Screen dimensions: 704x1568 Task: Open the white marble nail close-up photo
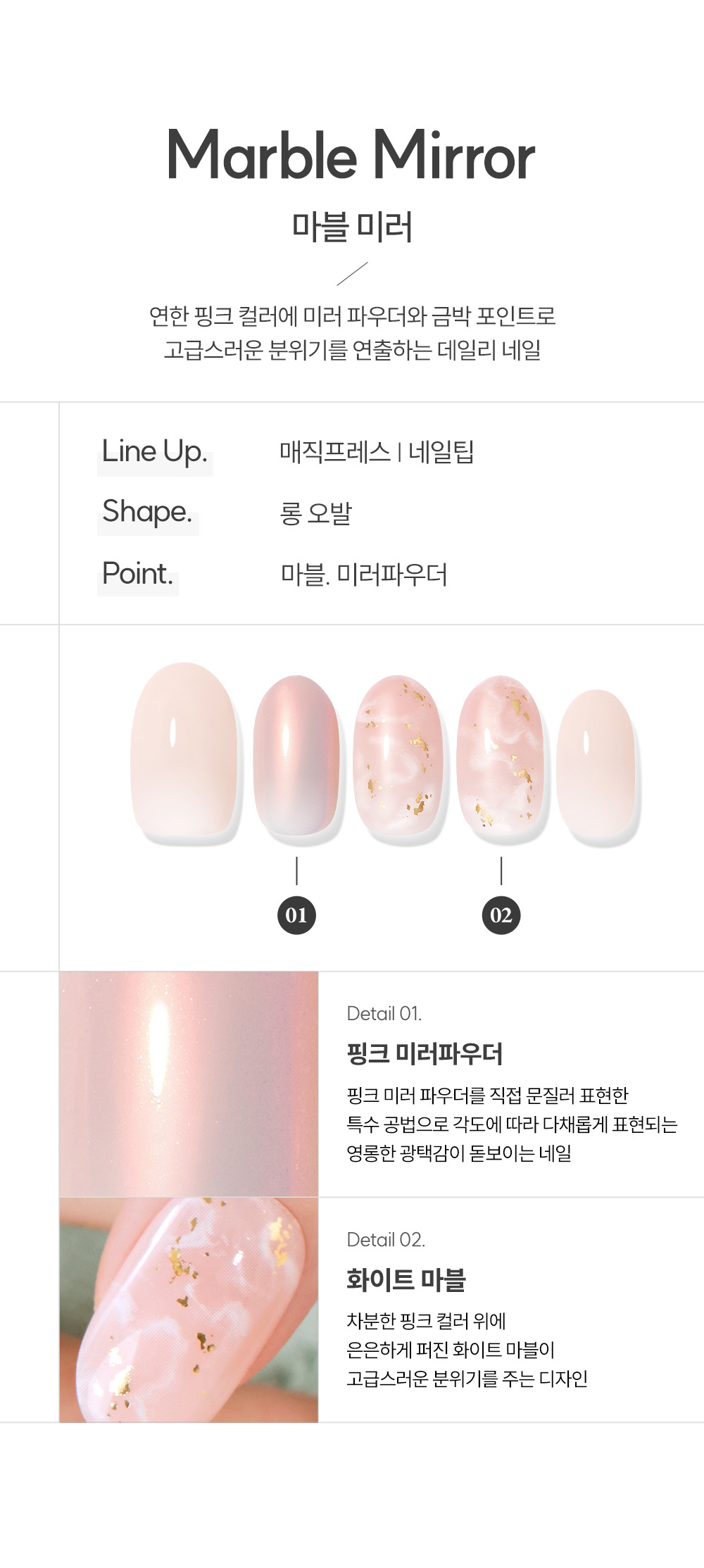[x=189, y=1310]
